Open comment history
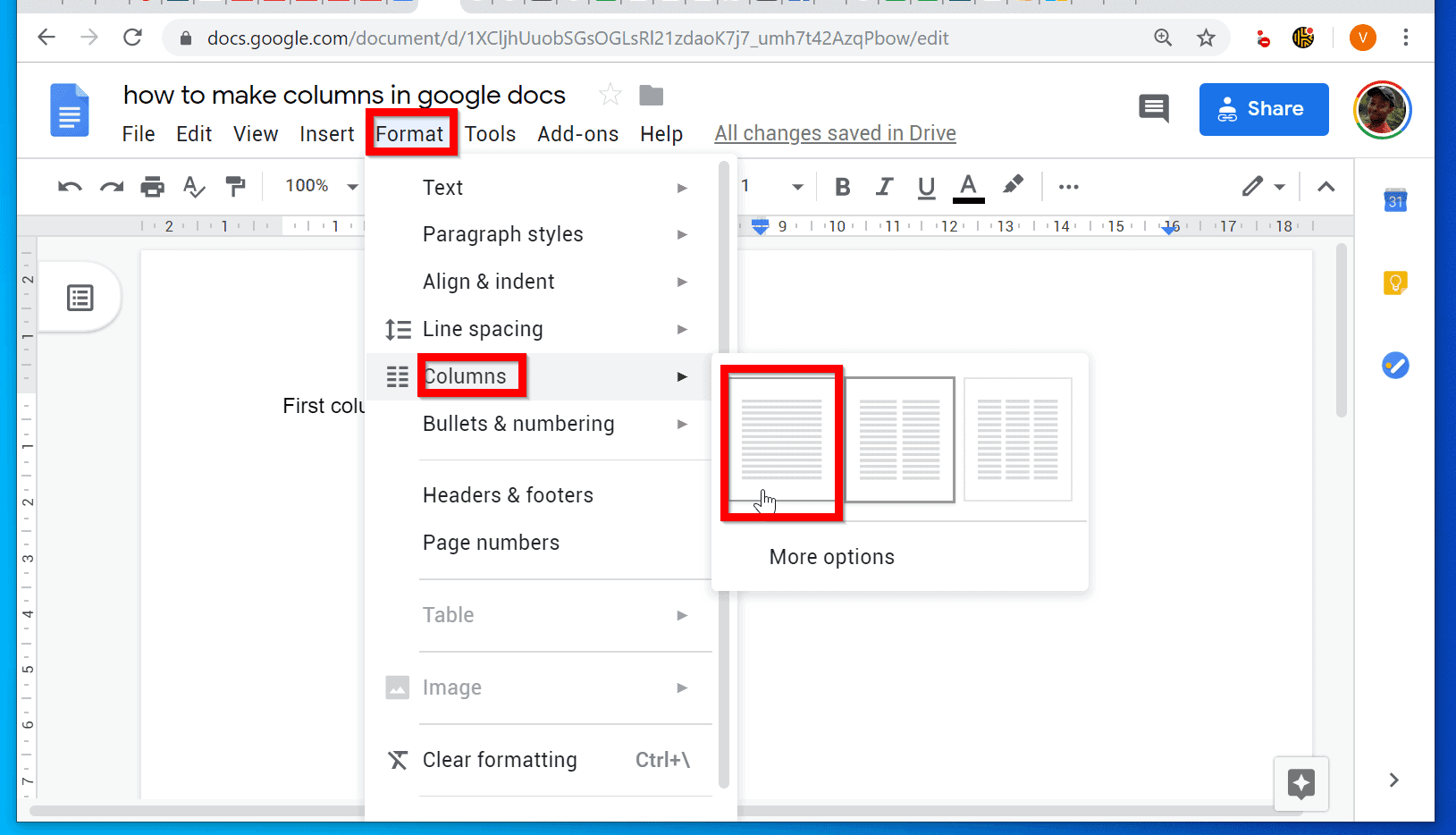Screen dimensions: 1456x835 [x=1154, y=108]
